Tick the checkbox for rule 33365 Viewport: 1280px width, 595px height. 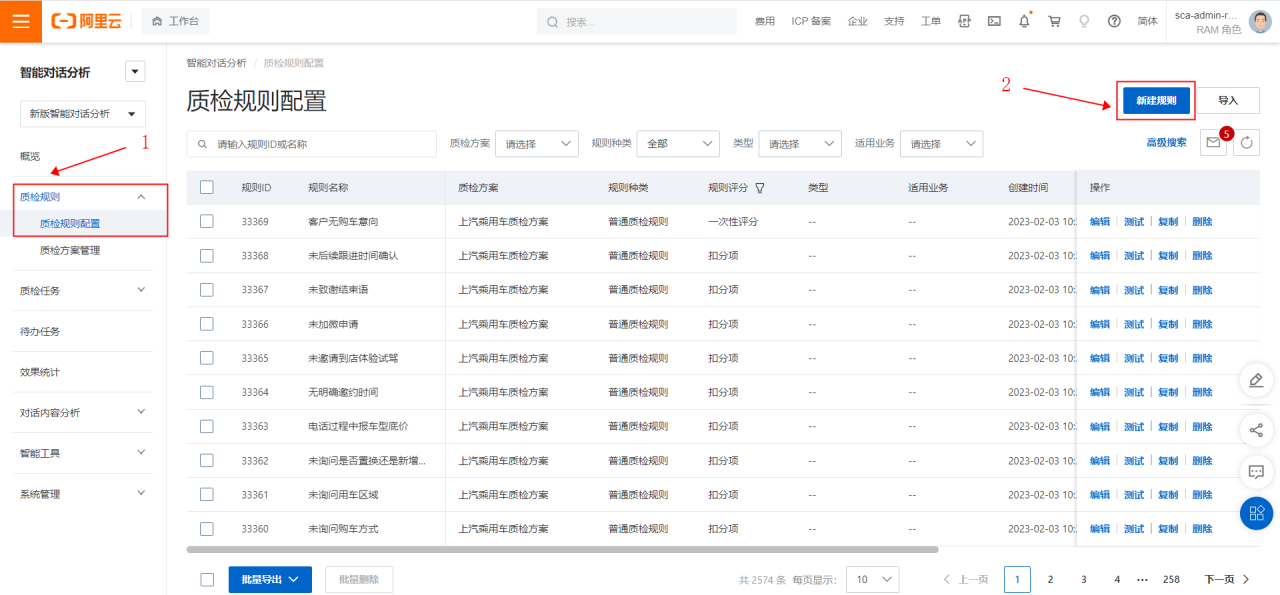point(207,358)
